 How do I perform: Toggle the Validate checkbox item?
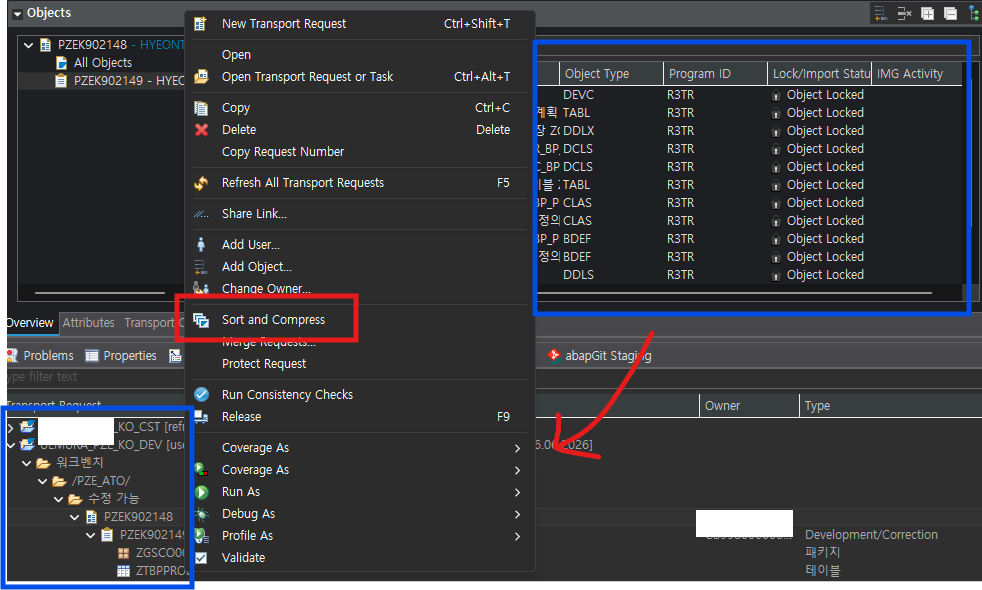pyautogui.click(x=201, y=557)
